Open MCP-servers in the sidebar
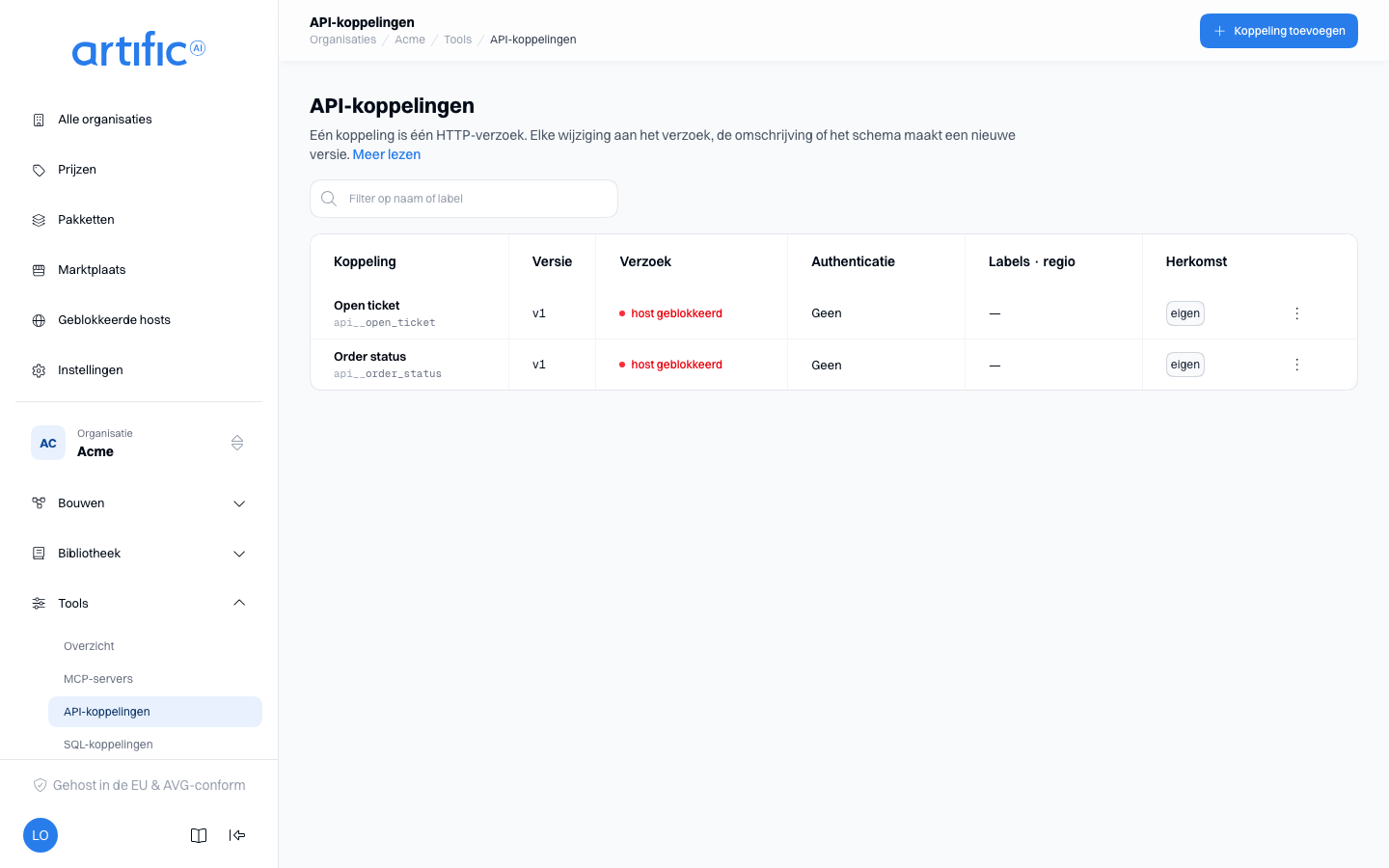Viewport: 1389px width, 868px height. [x=155, y=679]
